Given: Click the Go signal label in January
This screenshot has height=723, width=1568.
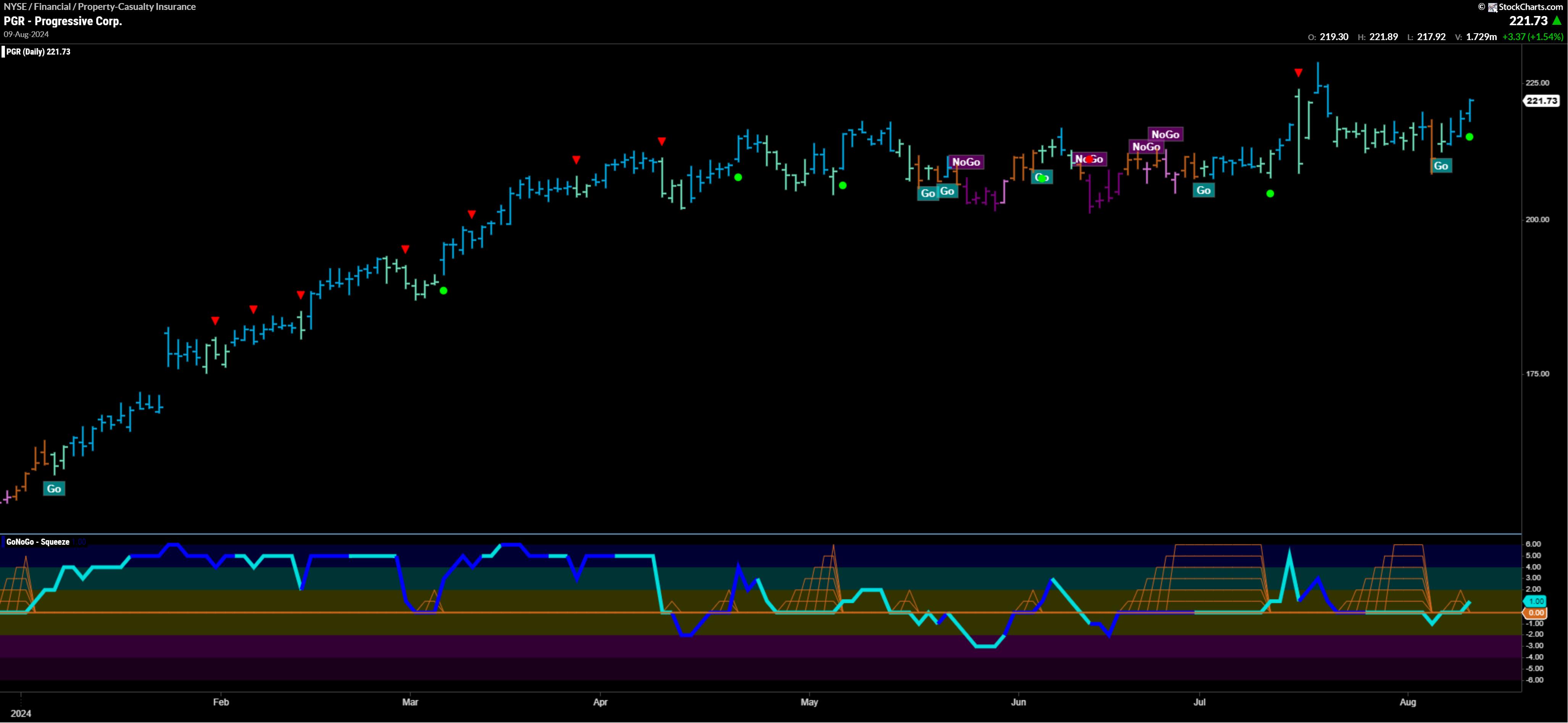Looking at the screenshot, I should pos(53,489).
